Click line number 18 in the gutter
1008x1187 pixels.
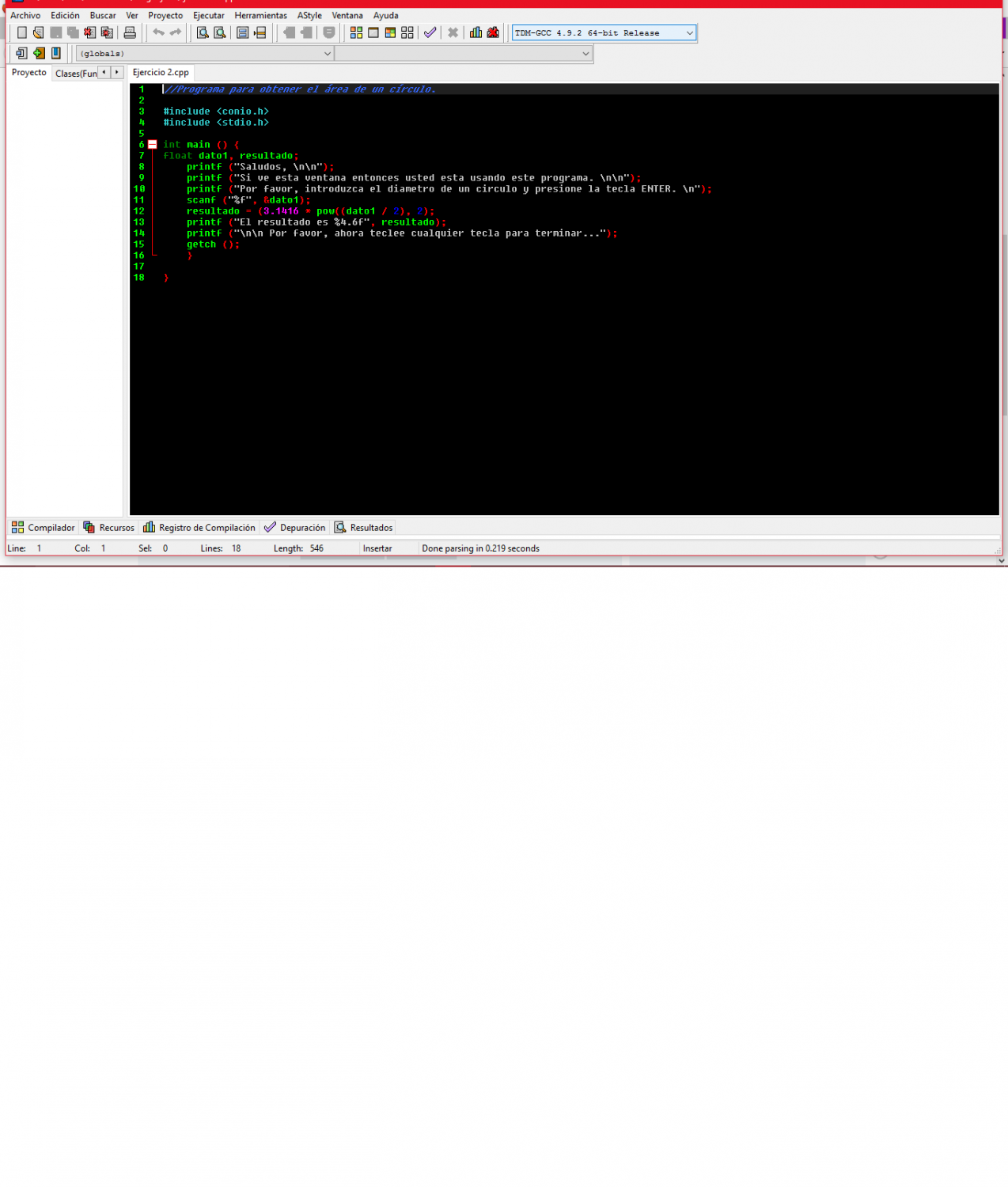(x=138, y=278)
